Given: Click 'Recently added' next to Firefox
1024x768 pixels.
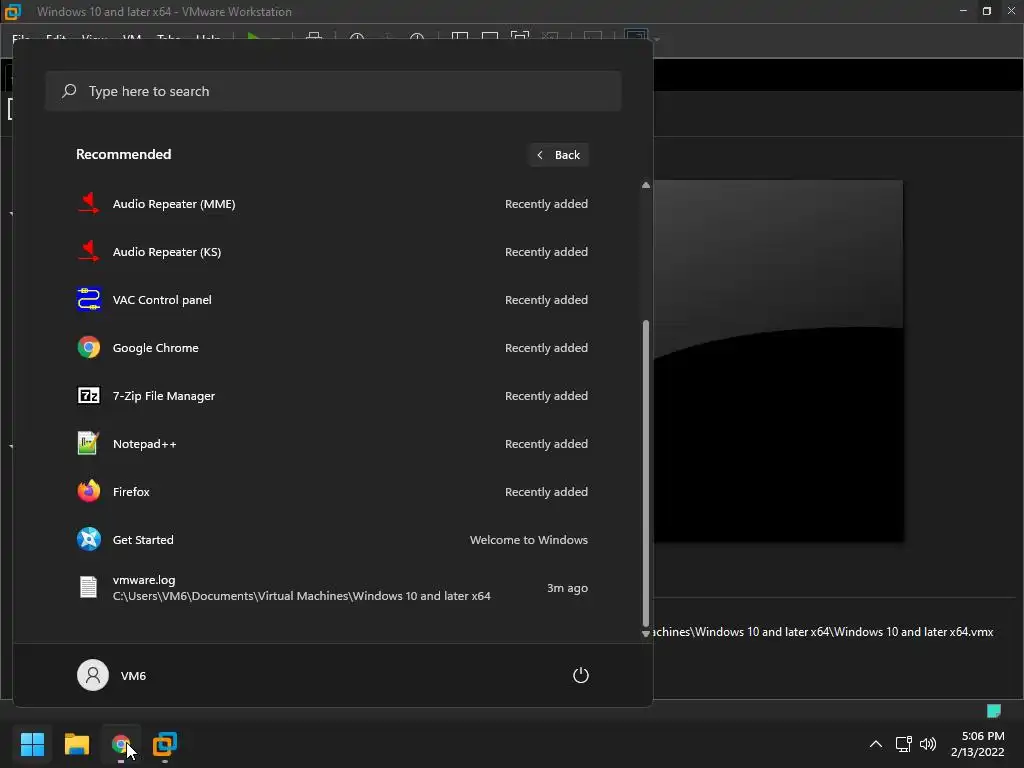Looking at the screenshot, I should coord(547,492).
